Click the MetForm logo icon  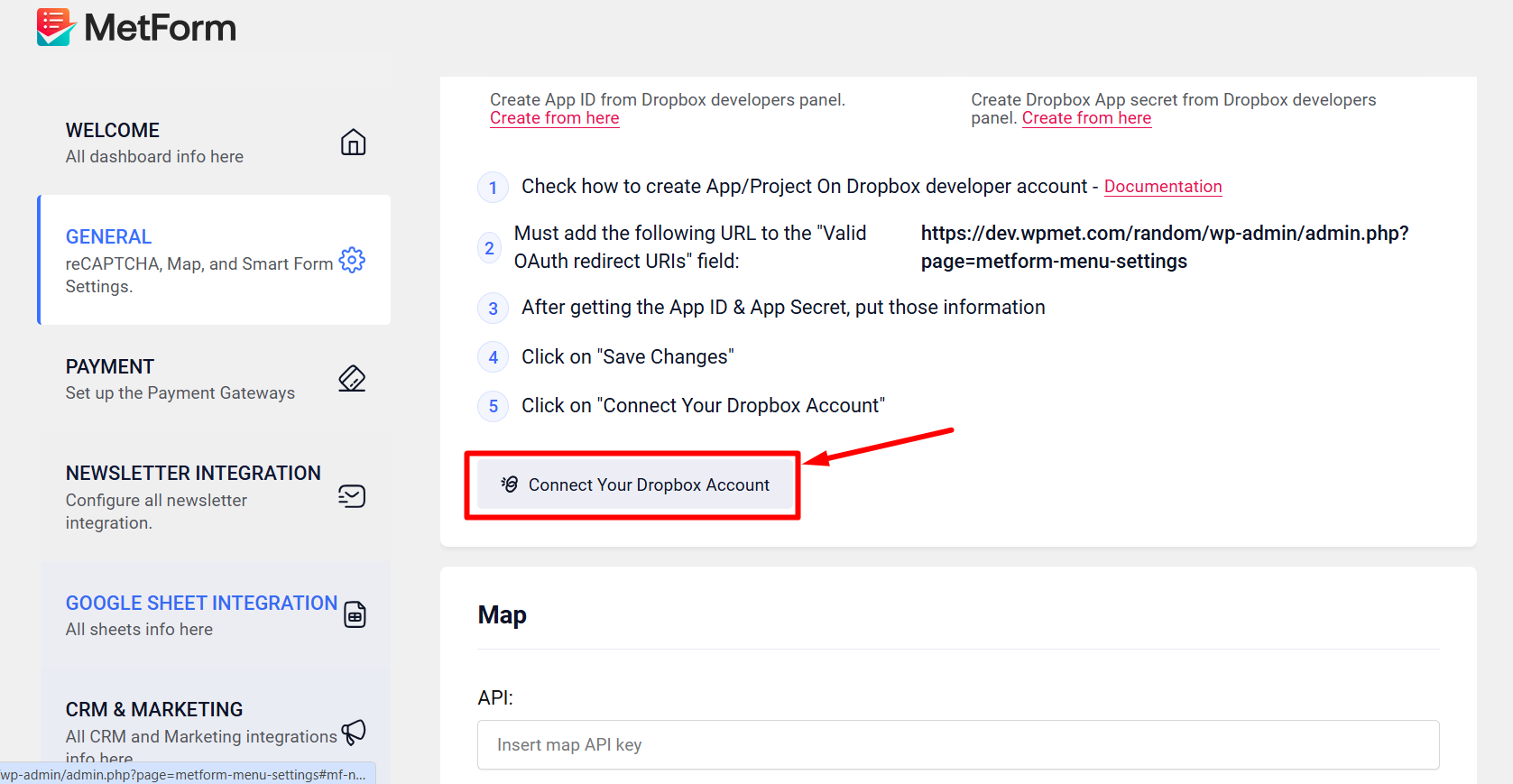[55, 27]
